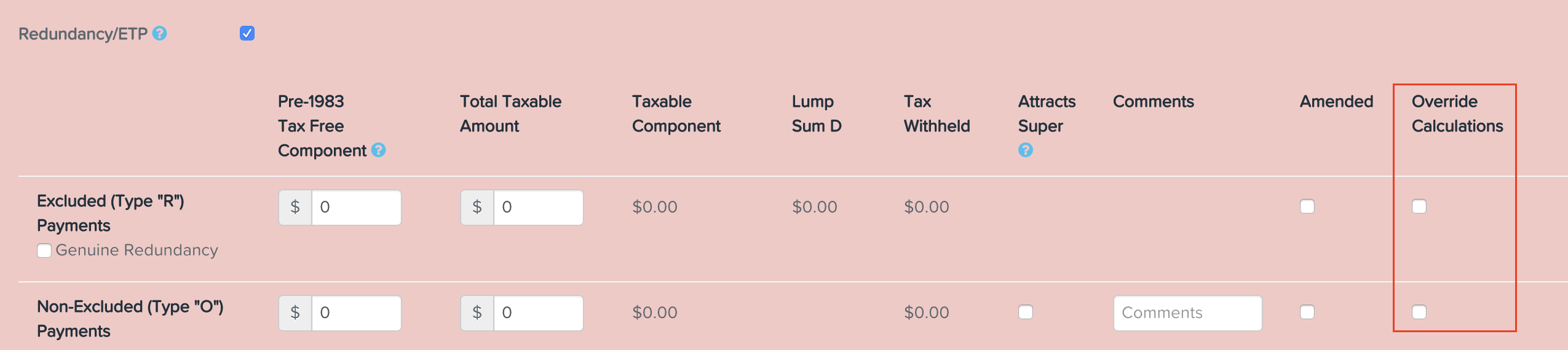Screen dimensions: 1568x350
Task: Select the Total Taxable Amount column header
Action: coord(510,114)
